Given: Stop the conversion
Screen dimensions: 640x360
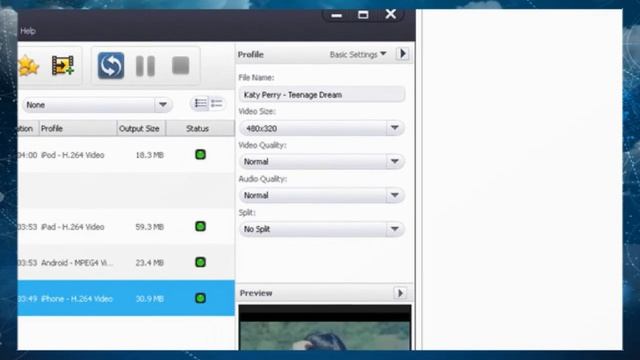Looking at the screenshot, I should point(180,65).
